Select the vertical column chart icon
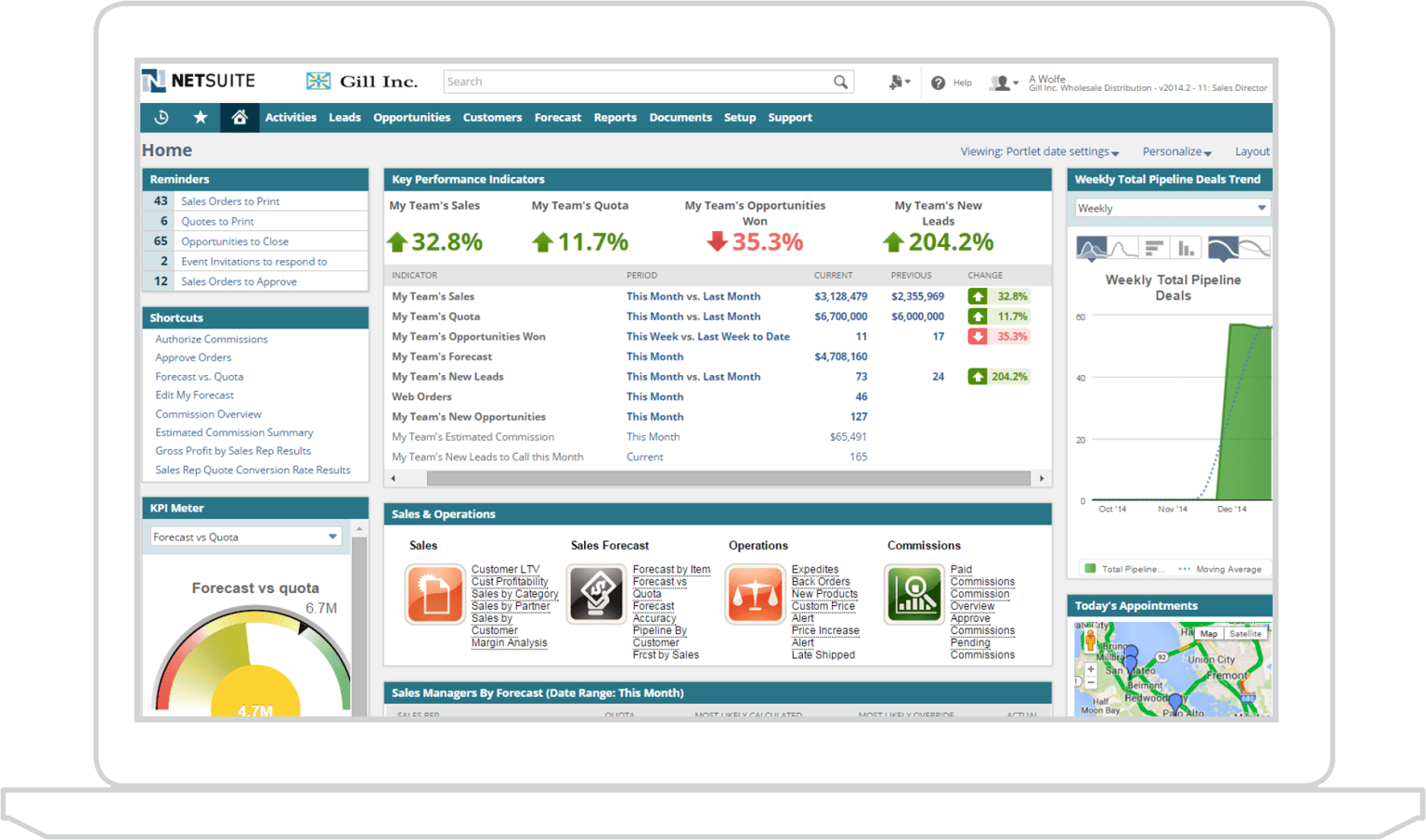 coord(1186,248)
